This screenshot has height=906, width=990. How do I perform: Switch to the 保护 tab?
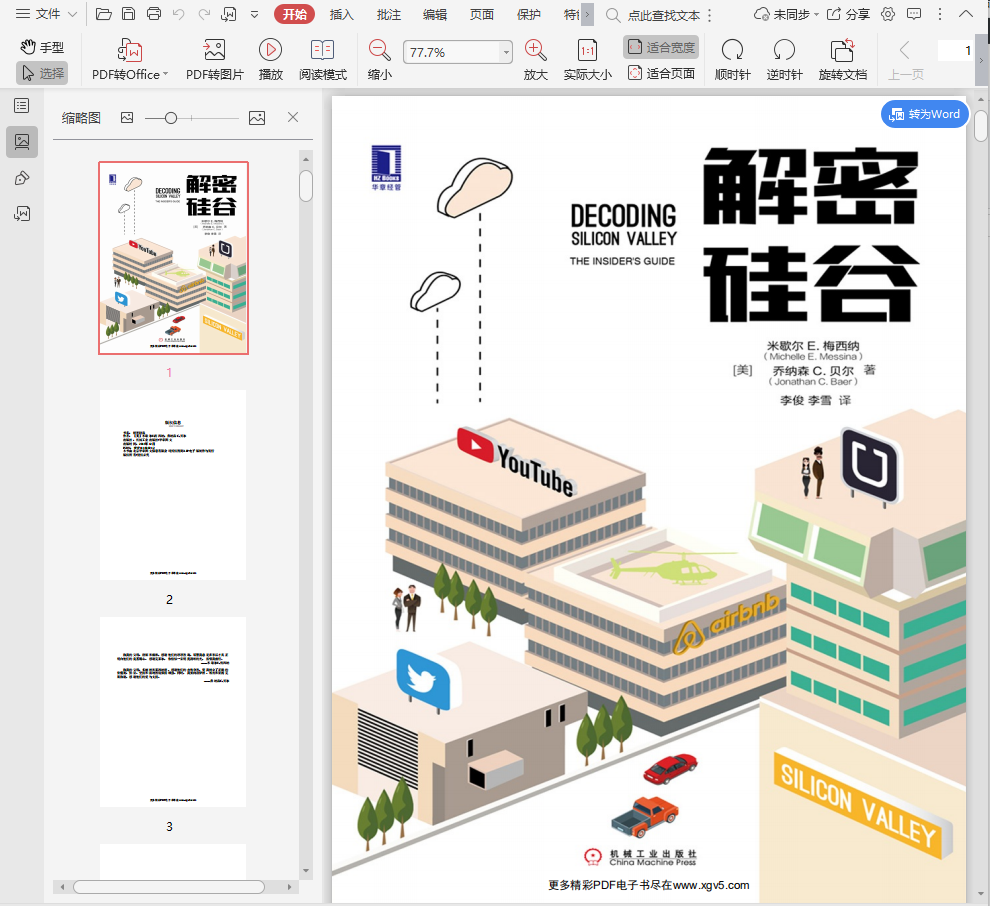point(529,14)
